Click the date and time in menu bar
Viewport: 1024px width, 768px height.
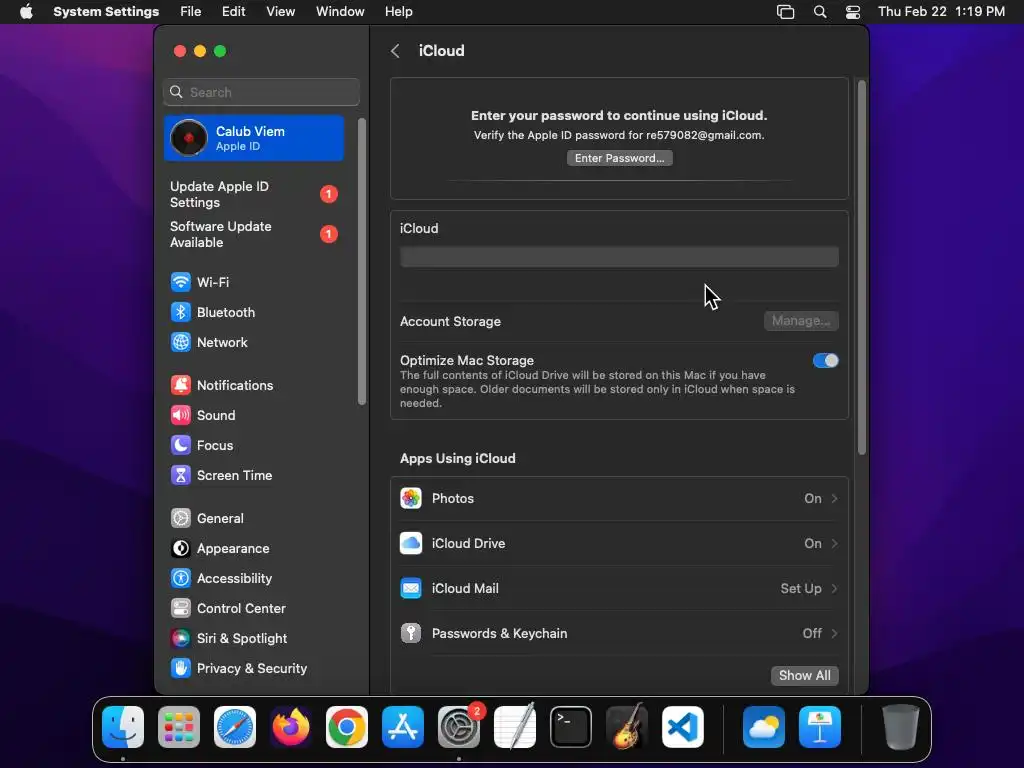coord(941,12)
